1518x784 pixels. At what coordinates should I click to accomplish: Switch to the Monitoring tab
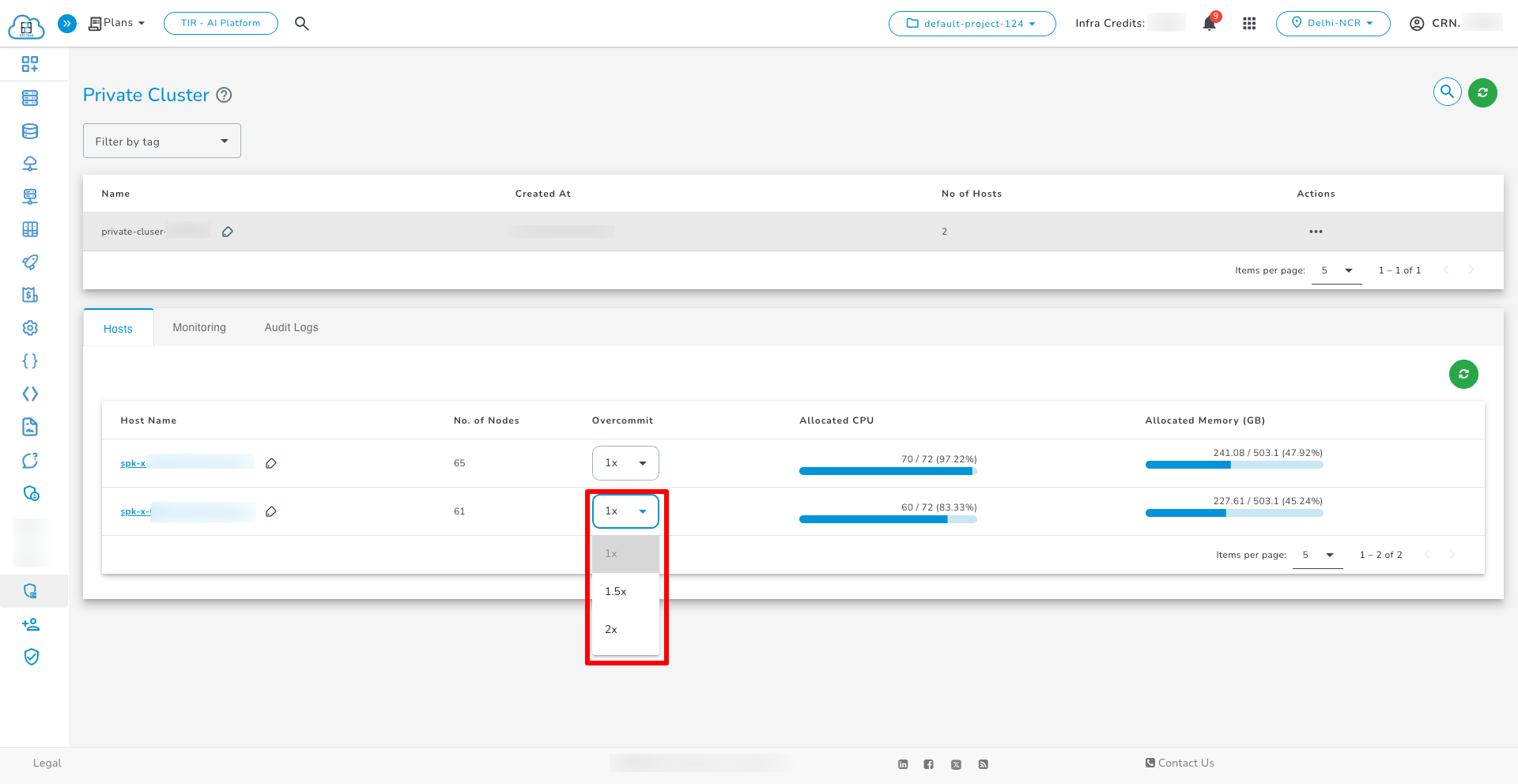click(199, 327)
